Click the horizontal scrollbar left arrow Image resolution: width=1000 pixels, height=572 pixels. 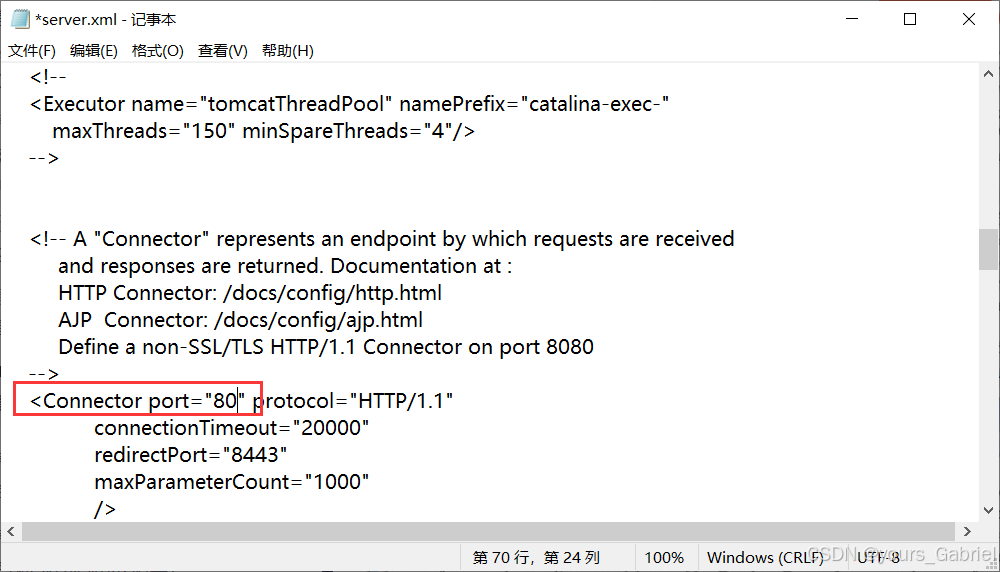pos(11,531)
